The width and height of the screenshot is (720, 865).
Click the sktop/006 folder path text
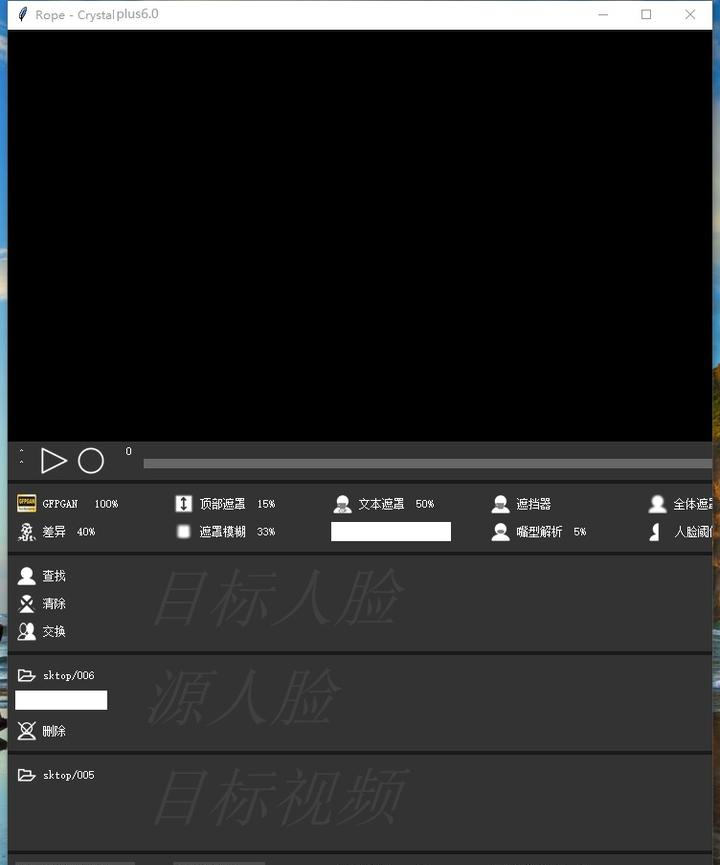tap(69, 675)
